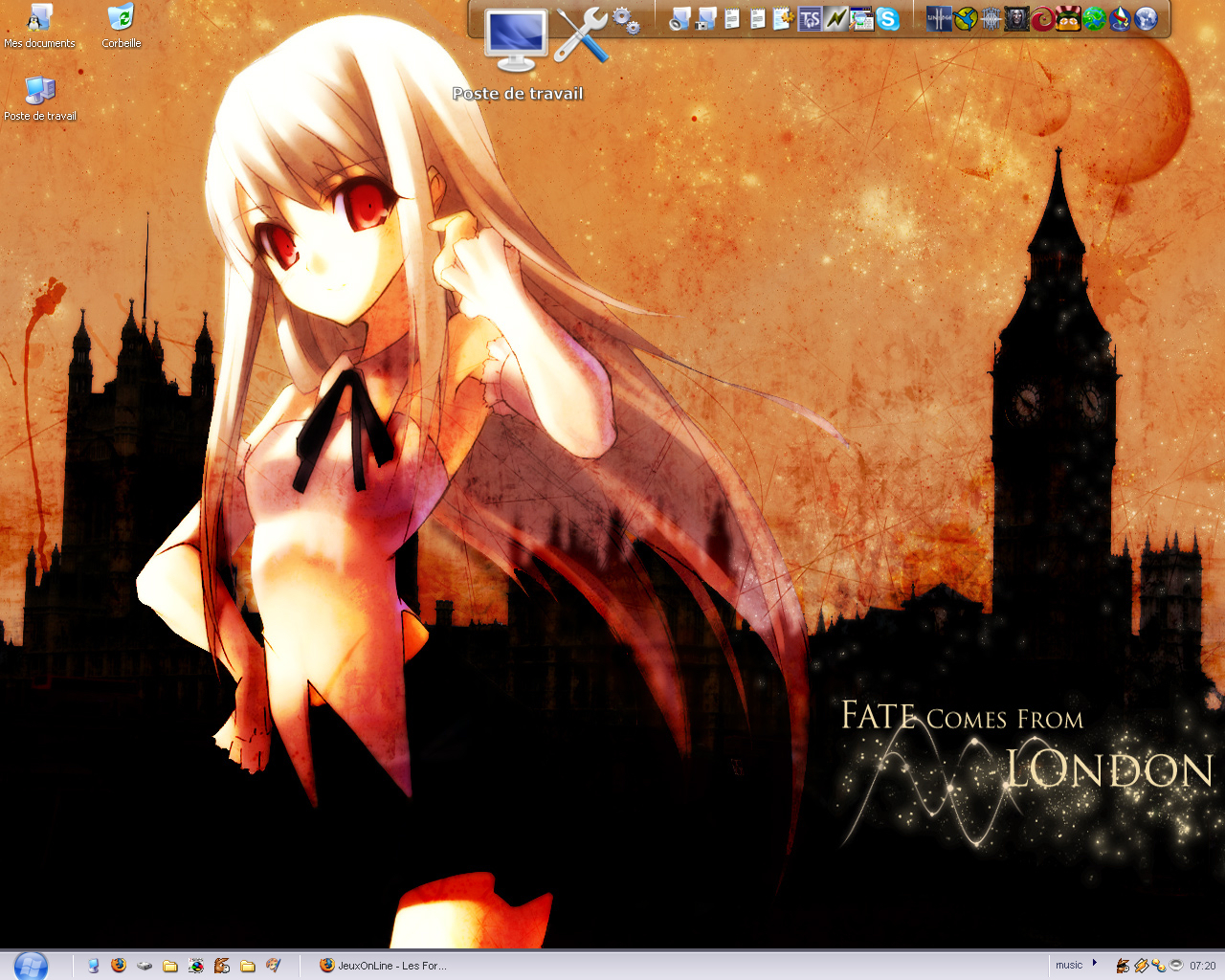Launch the Lineage game dock icon

(939, 19)
